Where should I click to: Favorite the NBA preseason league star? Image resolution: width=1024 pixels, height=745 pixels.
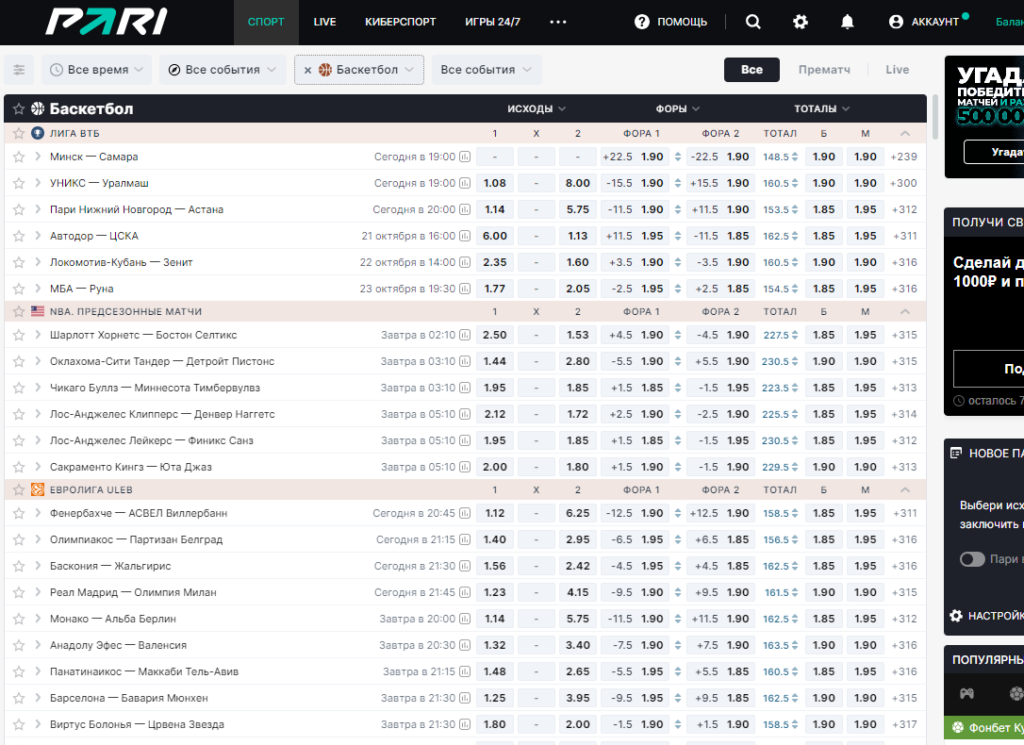coord(19,311)
